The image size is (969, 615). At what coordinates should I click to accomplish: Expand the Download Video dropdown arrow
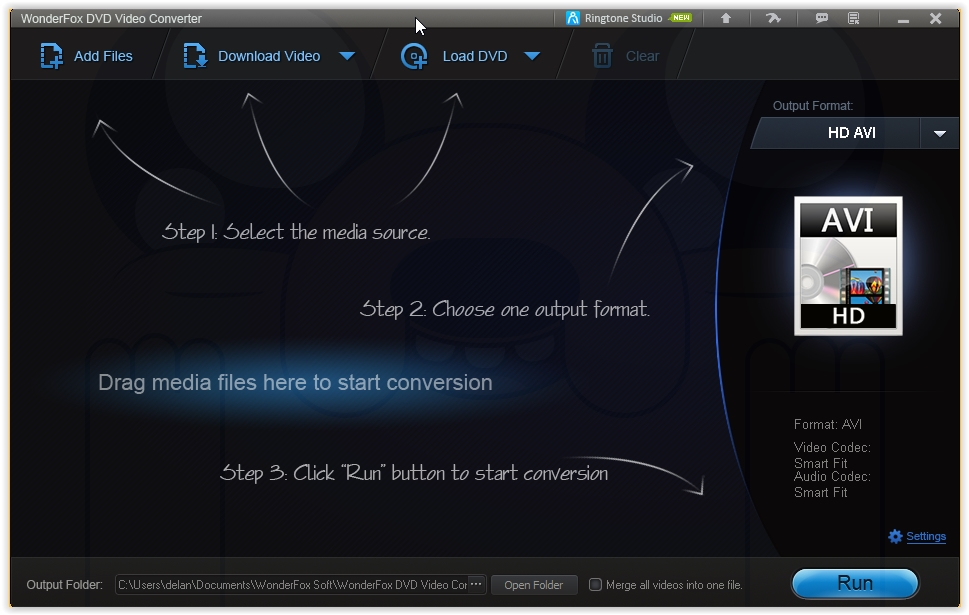pyautogui.click(x=347, y=56)
